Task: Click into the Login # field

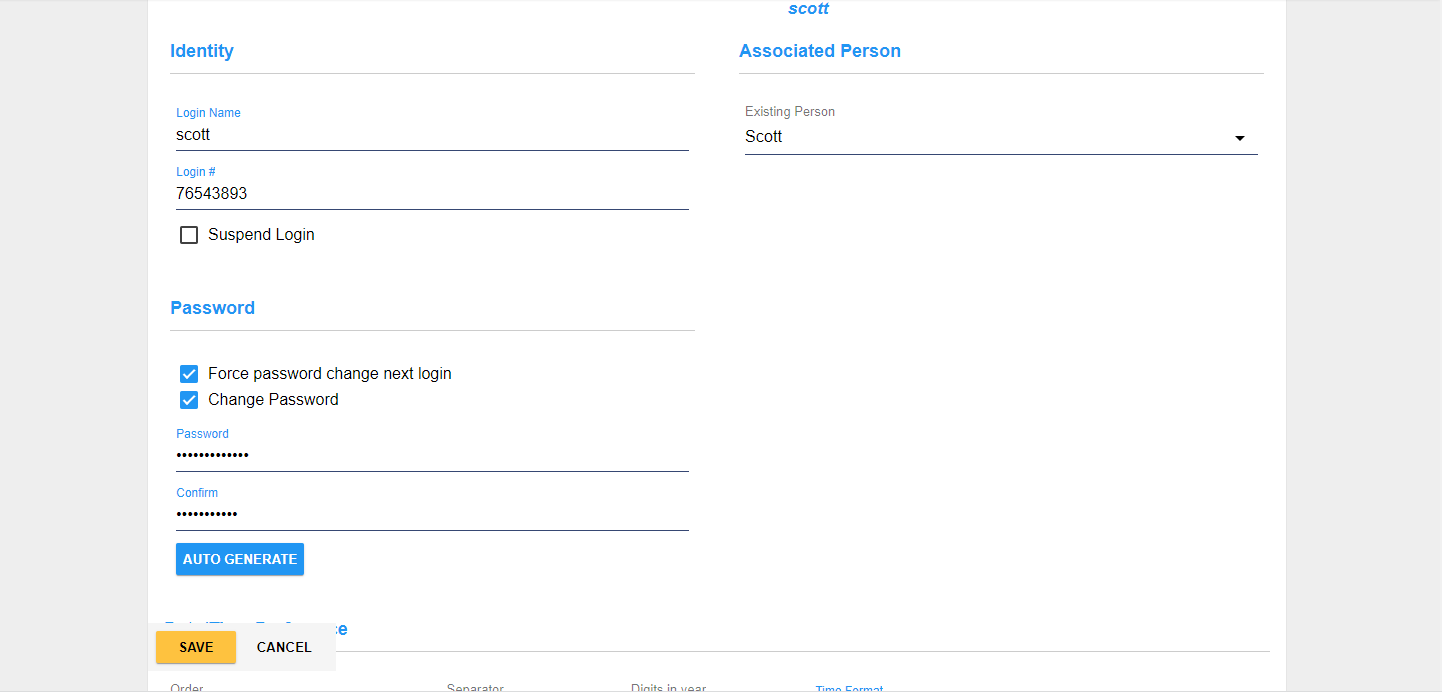Action: coord(432,194)
